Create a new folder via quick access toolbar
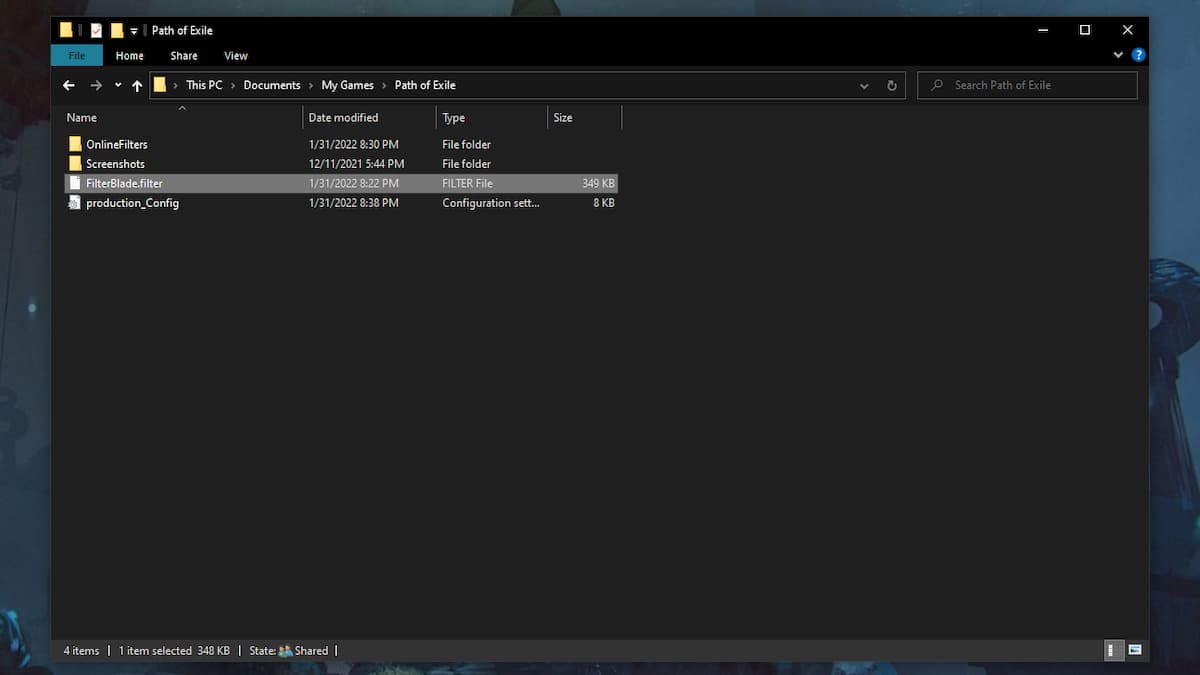 118,30
